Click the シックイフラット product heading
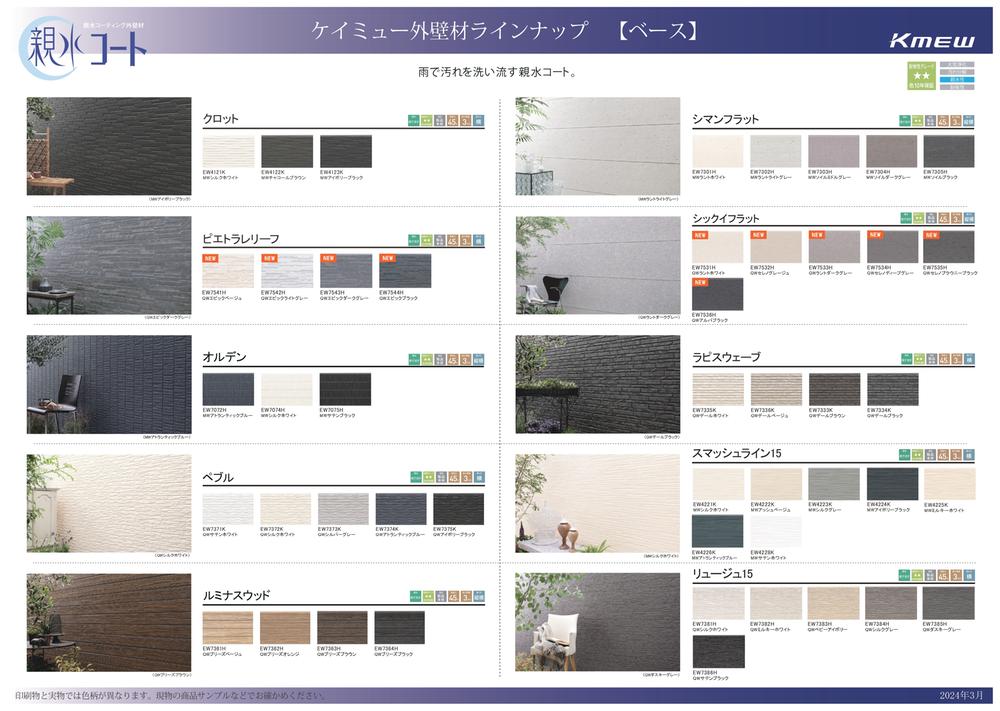Image resolution: width=1000 pixels, height=711 pixels. (726, 218)
